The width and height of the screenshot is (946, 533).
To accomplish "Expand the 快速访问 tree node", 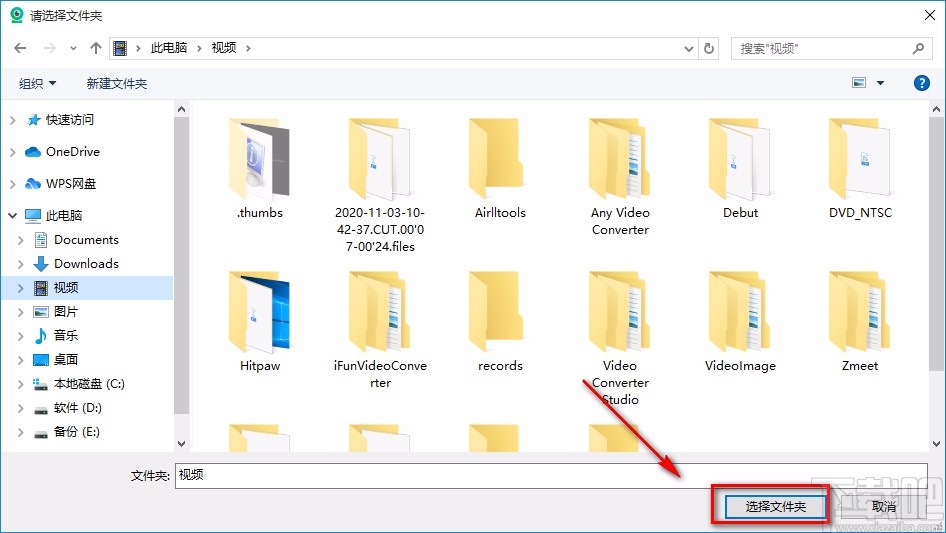I will tap(13, 120).
